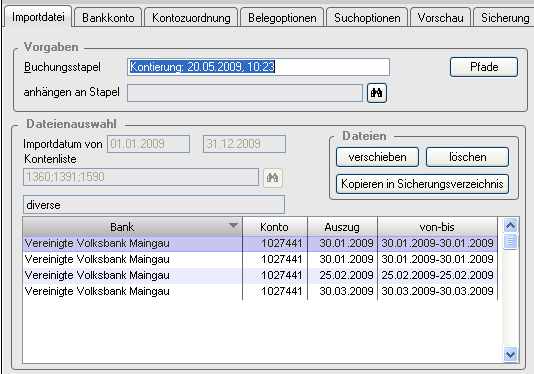The height and width of the screenshot is (374, 534).
Task: Click the Pfade button
Action: (484, 67)
